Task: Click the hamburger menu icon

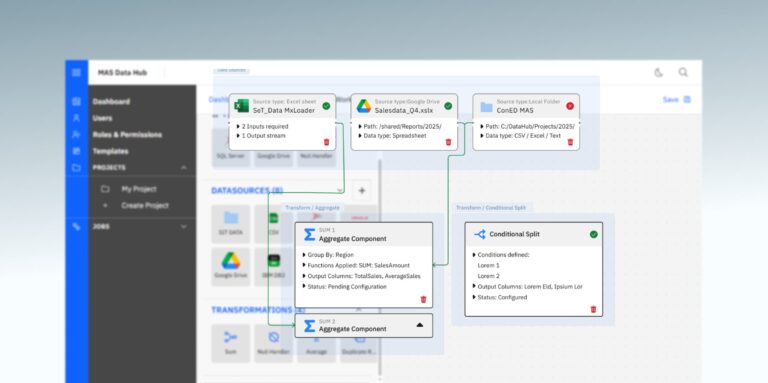Action: click(x=76, y=72)
